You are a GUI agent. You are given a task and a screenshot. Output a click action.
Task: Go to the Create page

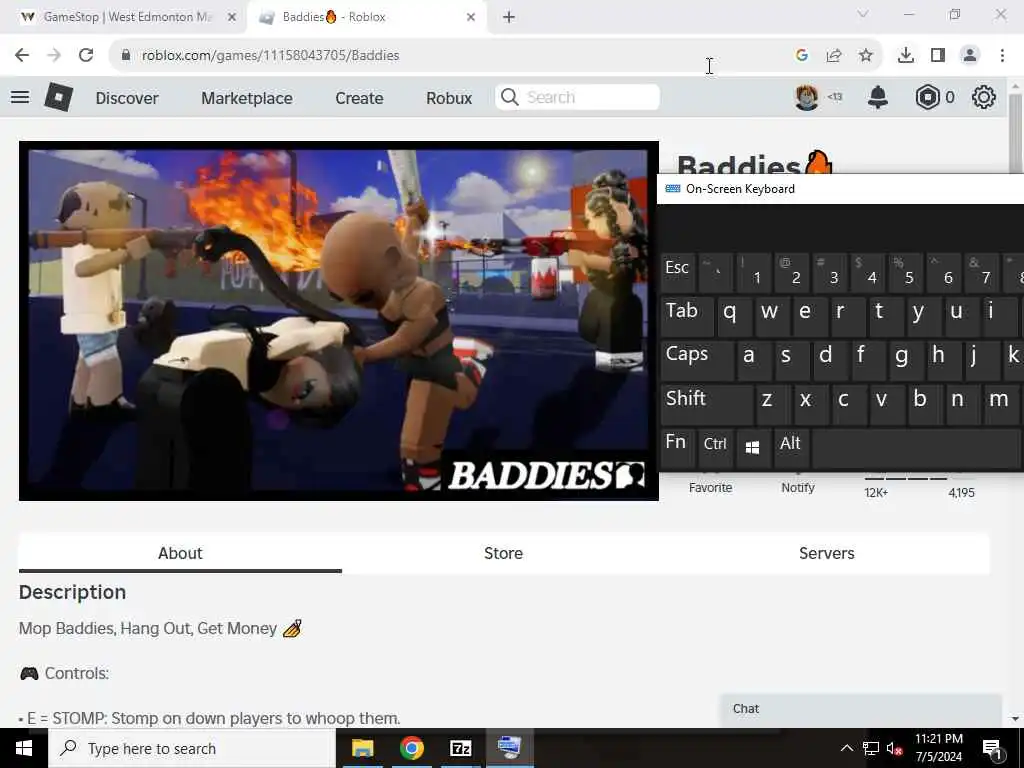tap(359, 98)
